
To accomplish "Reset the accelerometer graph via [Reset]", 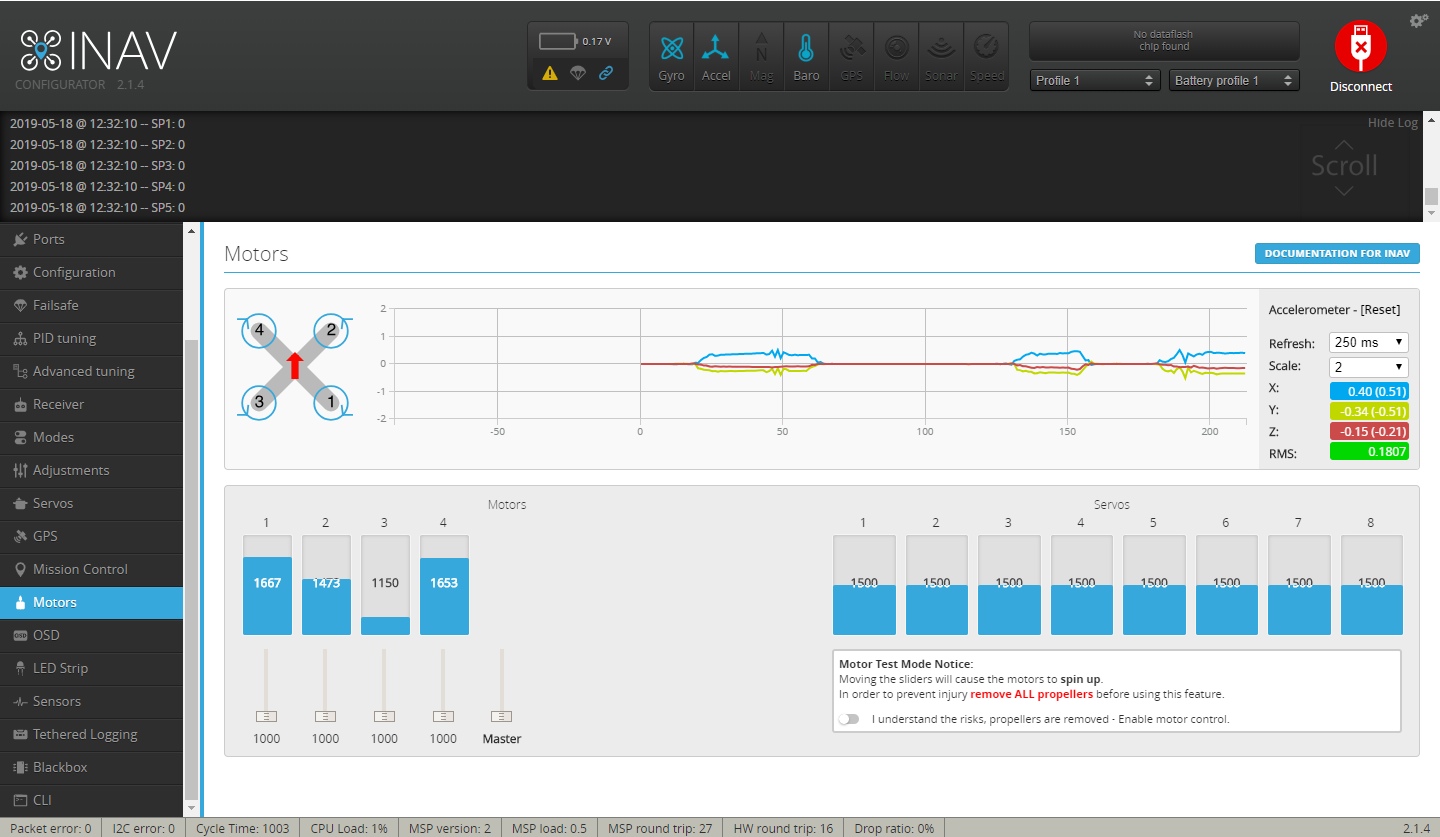I will [x=1380, y=310].
